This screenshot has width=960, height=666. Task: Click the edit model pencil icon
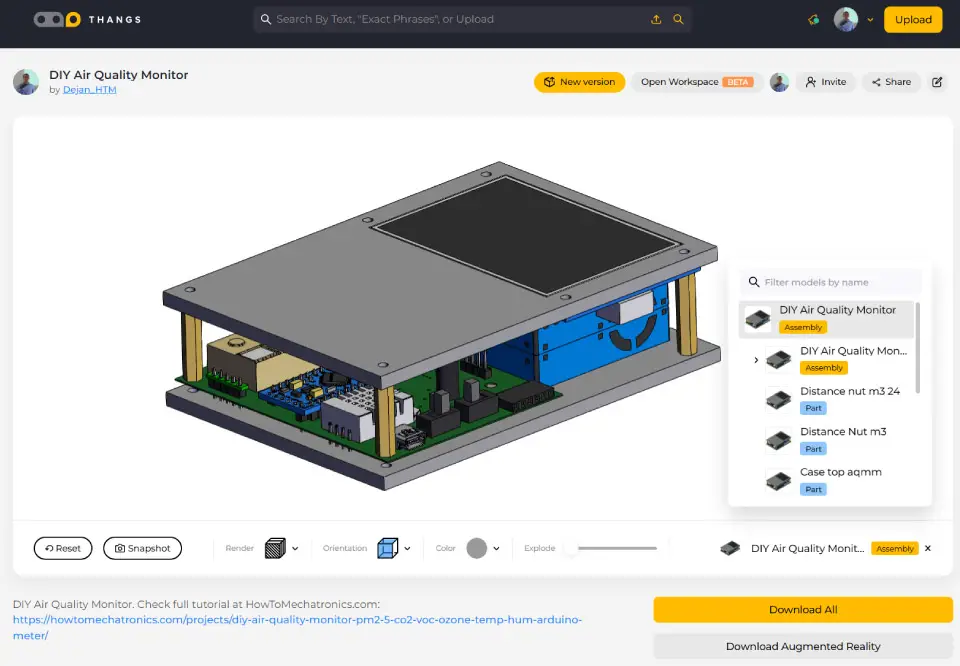(x=937, y=82)
